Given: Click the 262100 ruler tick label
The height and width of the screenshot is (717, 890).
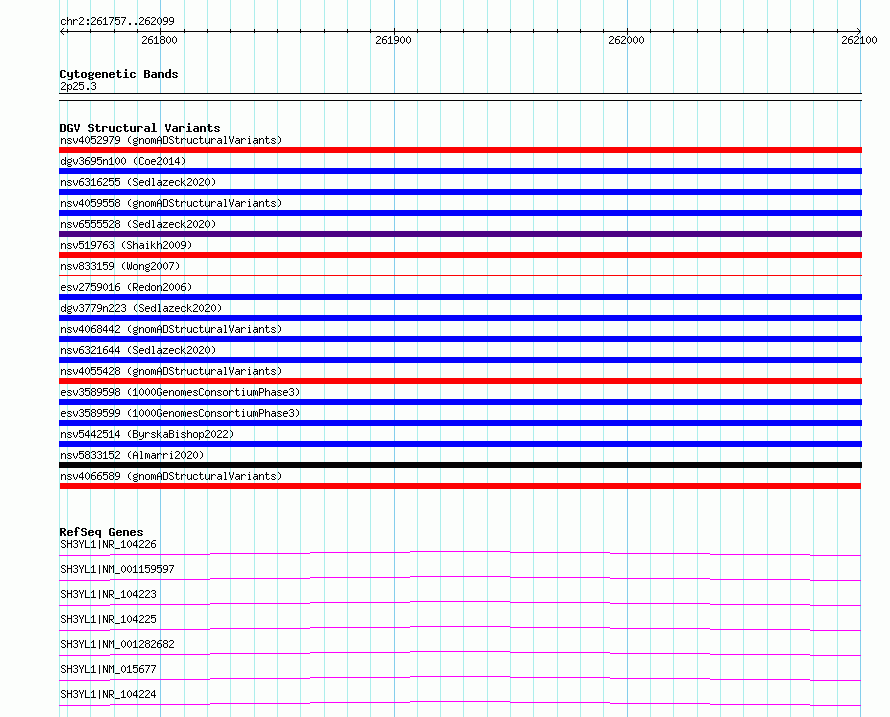Looking at the screenshot, I should 859,40.
